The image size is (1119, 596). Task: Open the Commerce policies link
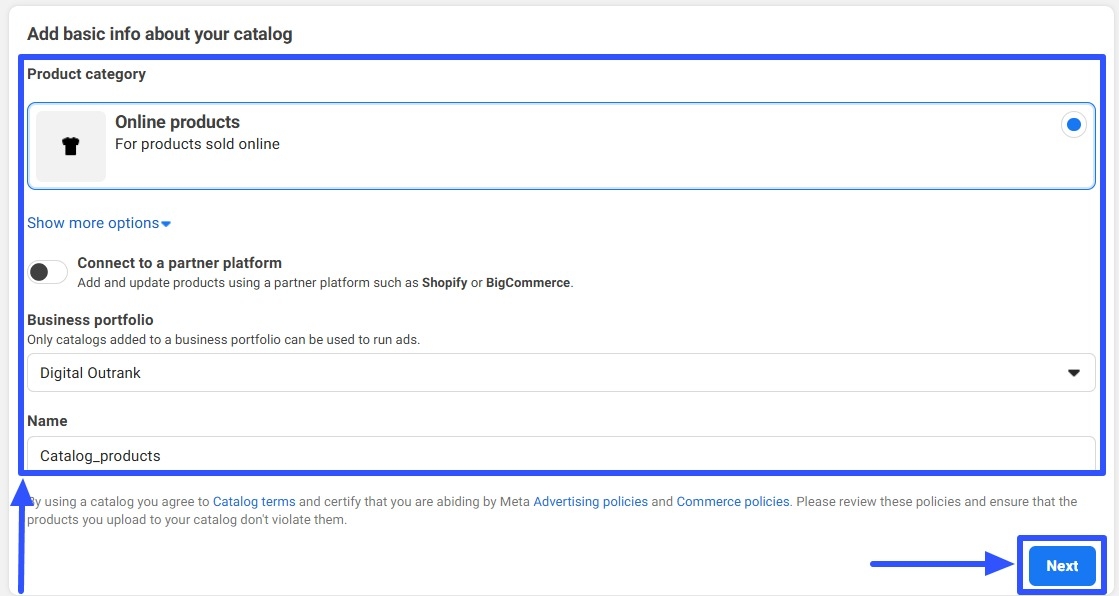coord(732,502)
